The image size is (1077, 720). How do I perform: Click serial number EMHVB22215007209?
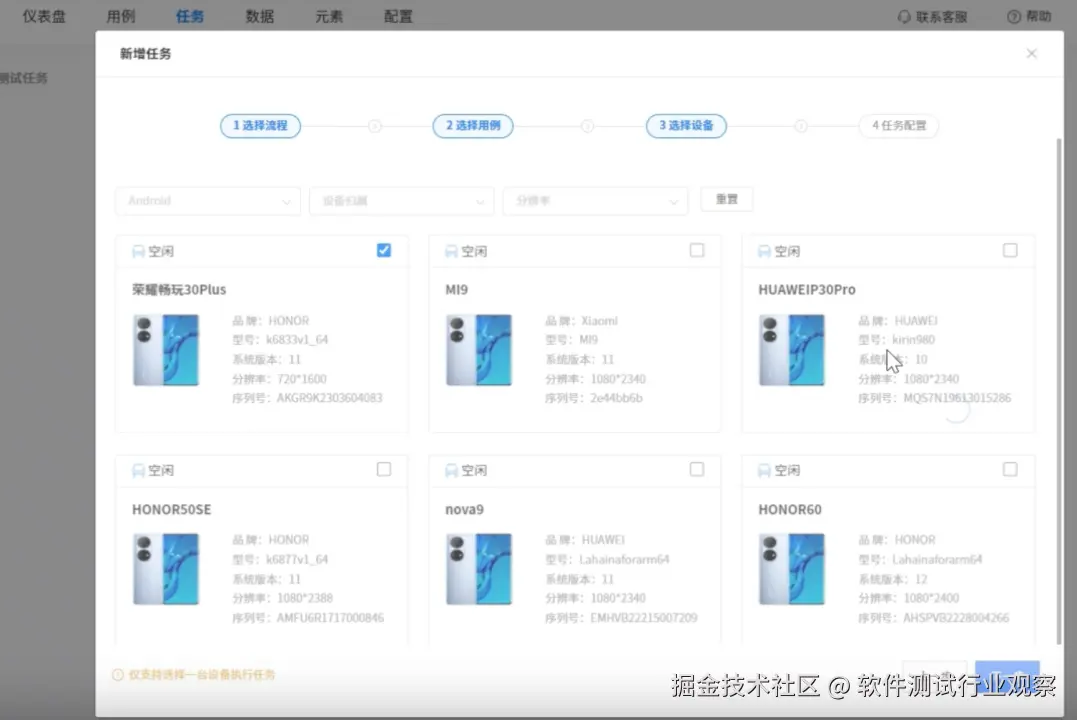click(x=644, y=618)
